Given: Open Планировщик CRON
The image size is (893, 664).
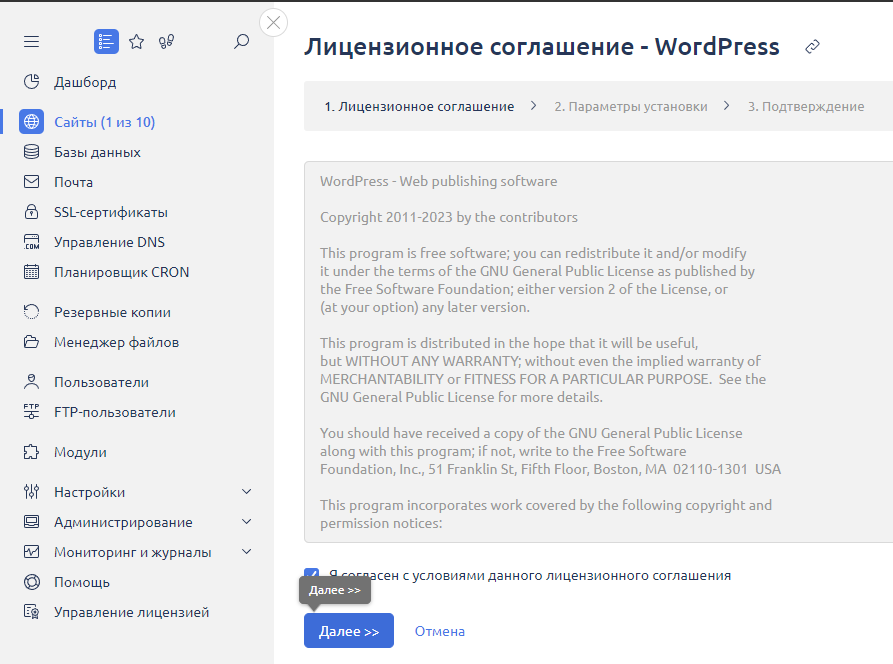Looking at the screenshot, I should pyautogui.click(x=121, y=272).
